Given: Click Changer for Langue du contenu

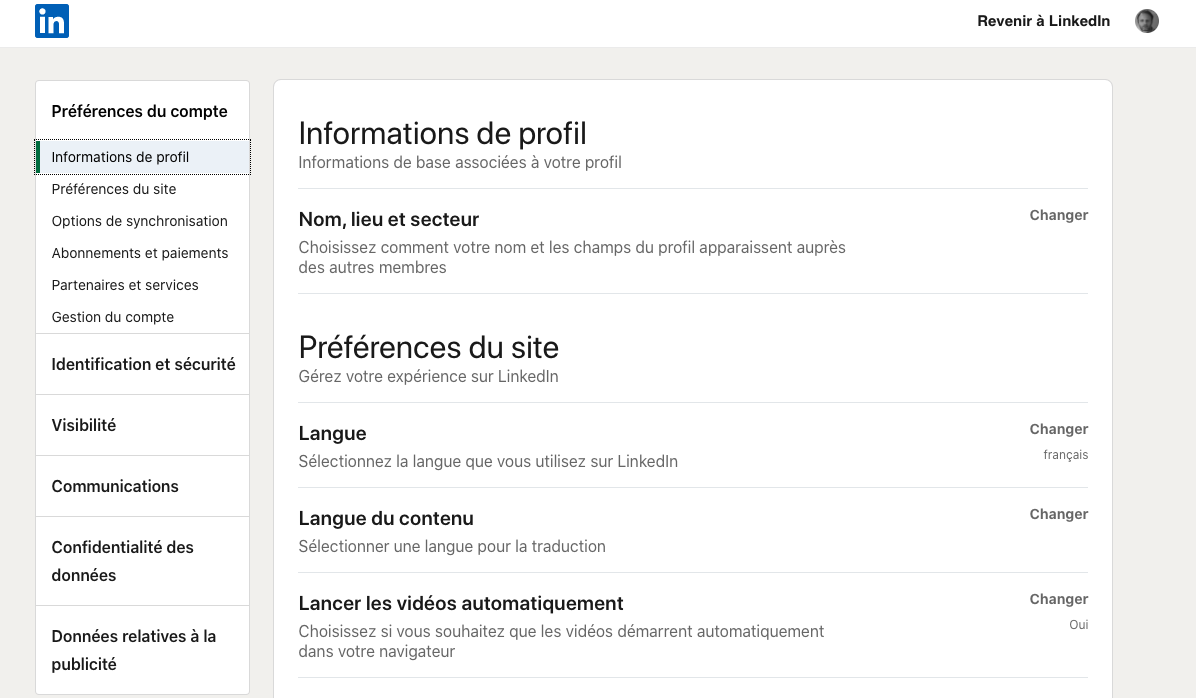Looking at the screenshot, I should 1058,514.
